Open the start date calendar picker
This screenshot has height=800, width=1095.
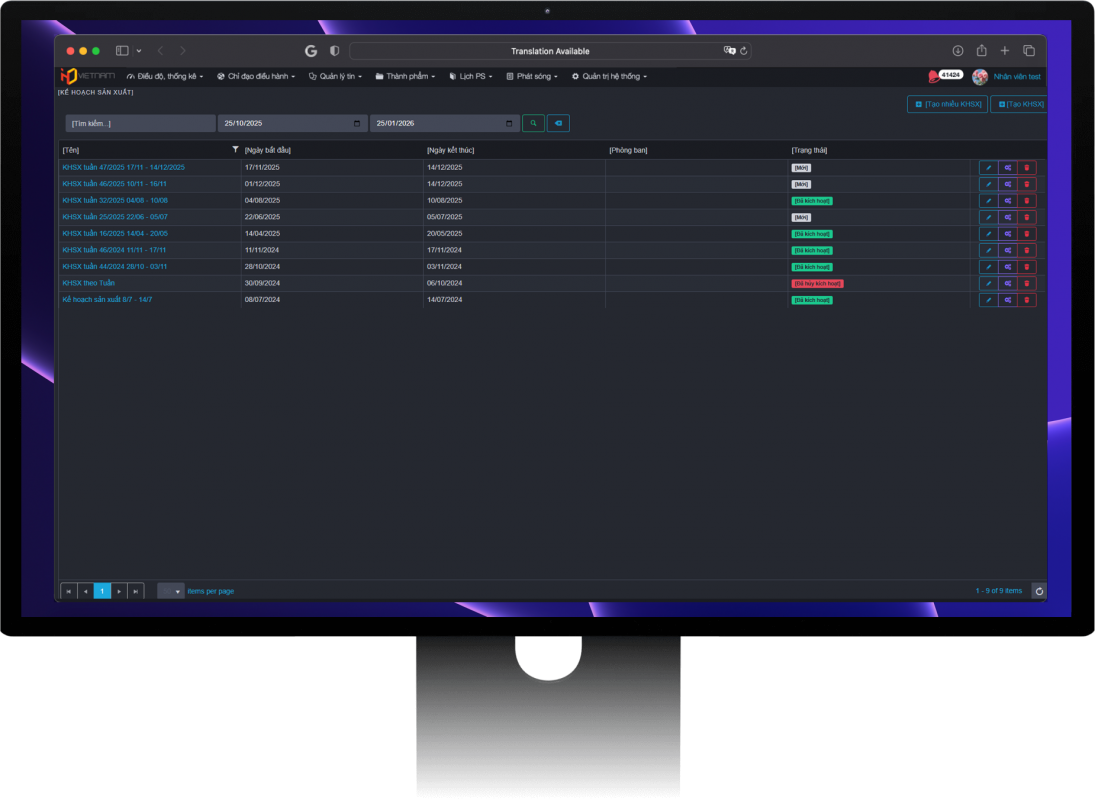pos(358,123)
